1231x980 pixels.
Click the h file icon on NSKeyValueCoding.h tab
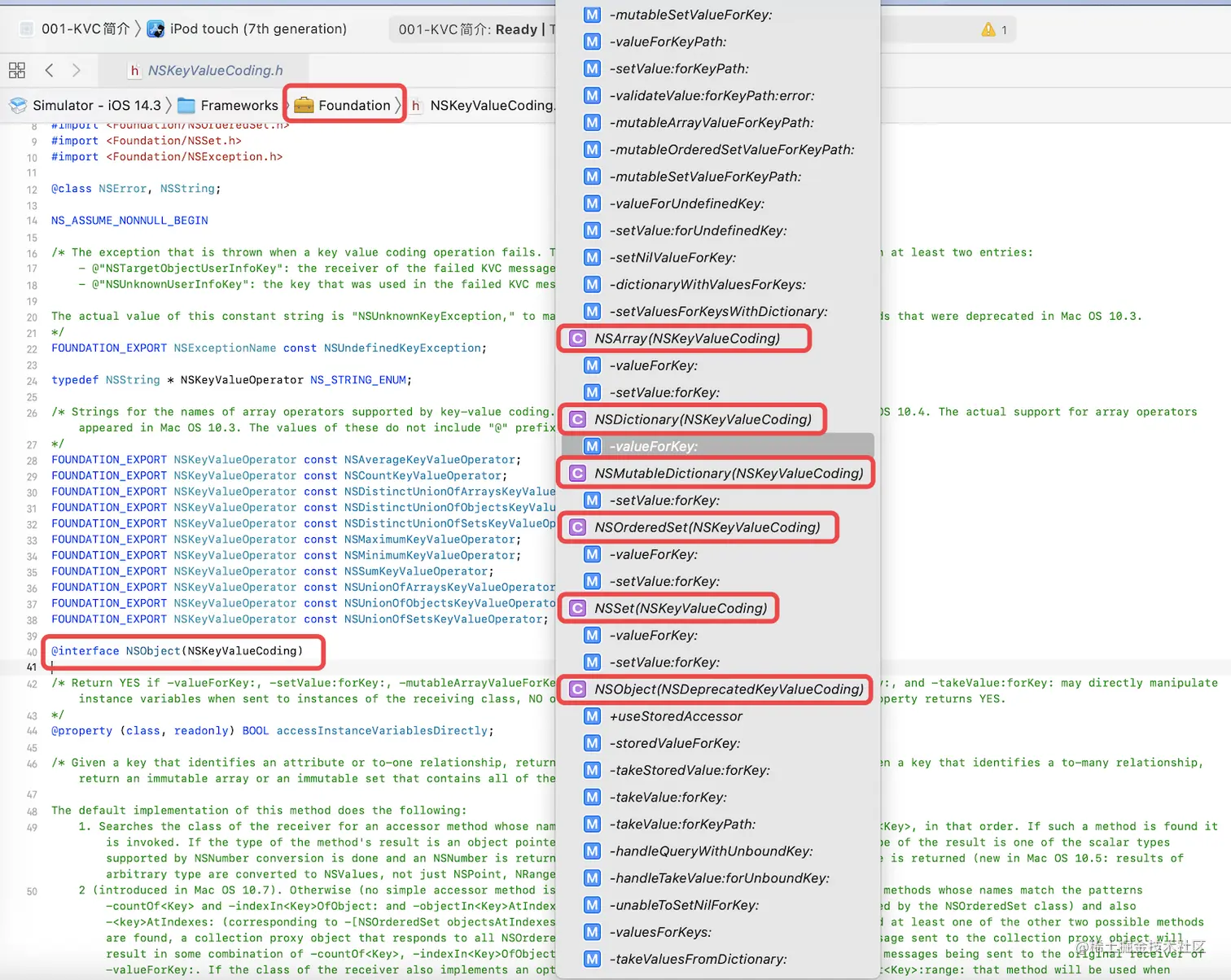coord(134,71)
